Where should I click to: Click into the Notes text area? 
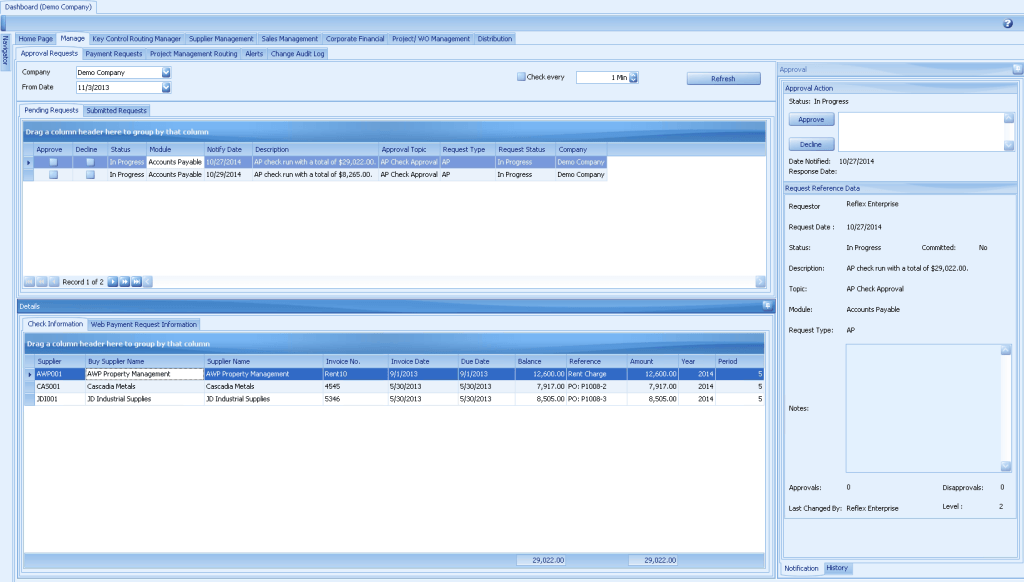pyautogui.click(x=923, y=408)
